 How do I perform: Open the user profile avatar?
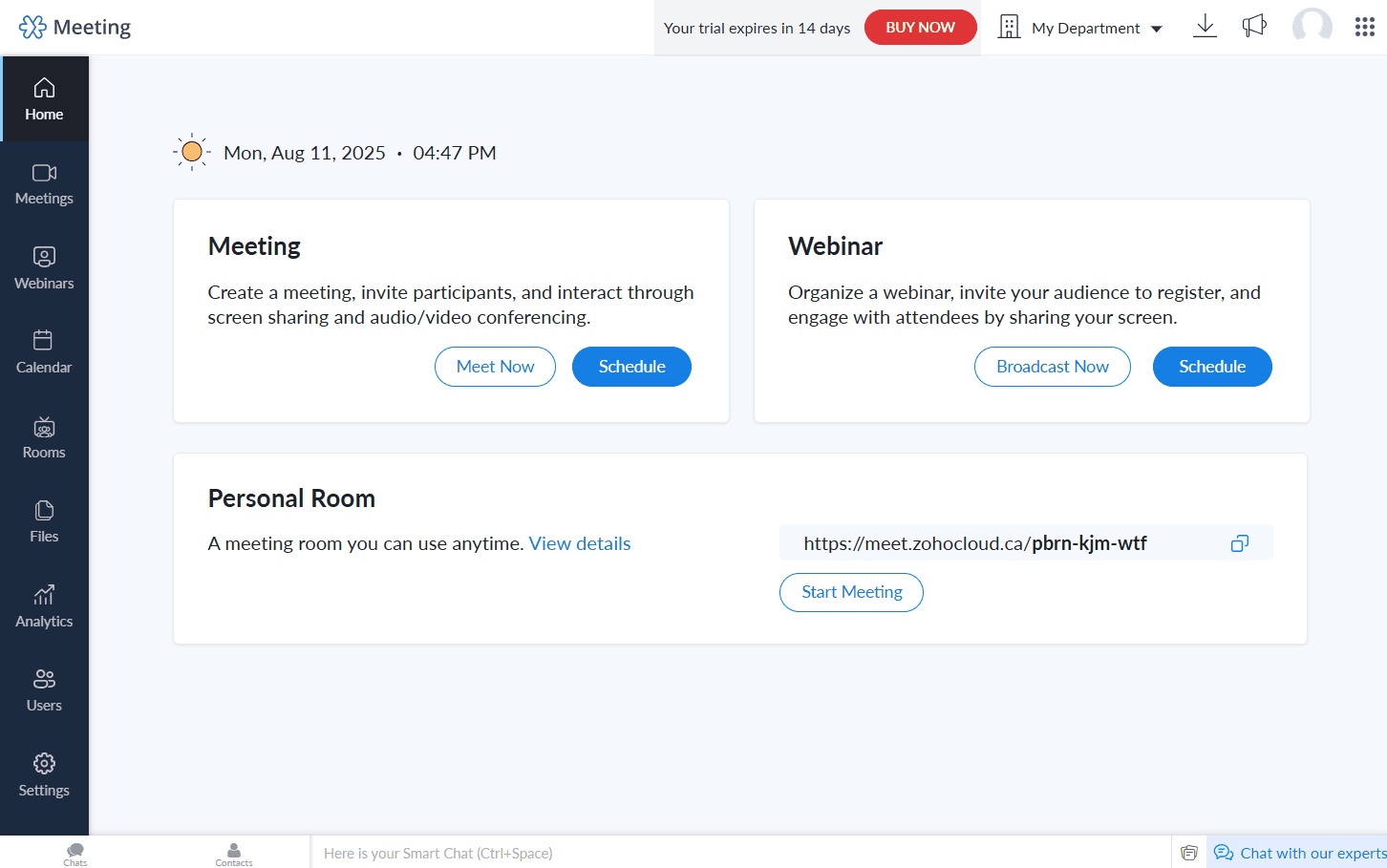[1312, 26]
